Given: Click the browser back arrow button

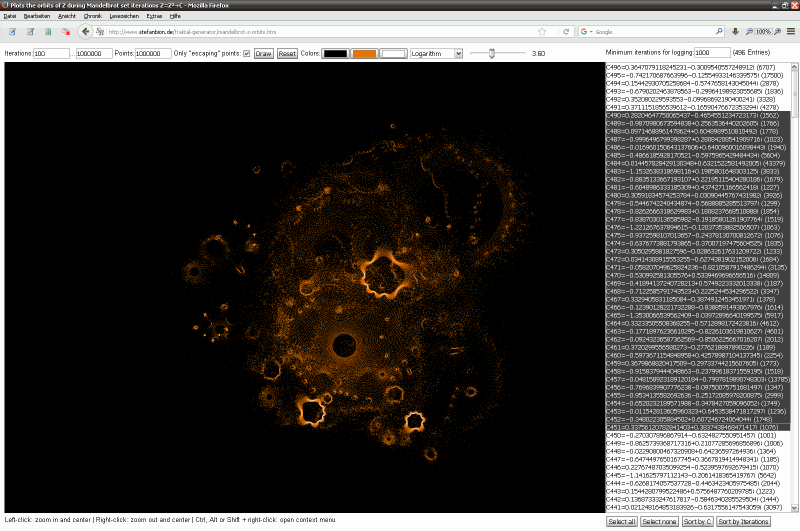Looking at the screenshot, I should (88, 32).
